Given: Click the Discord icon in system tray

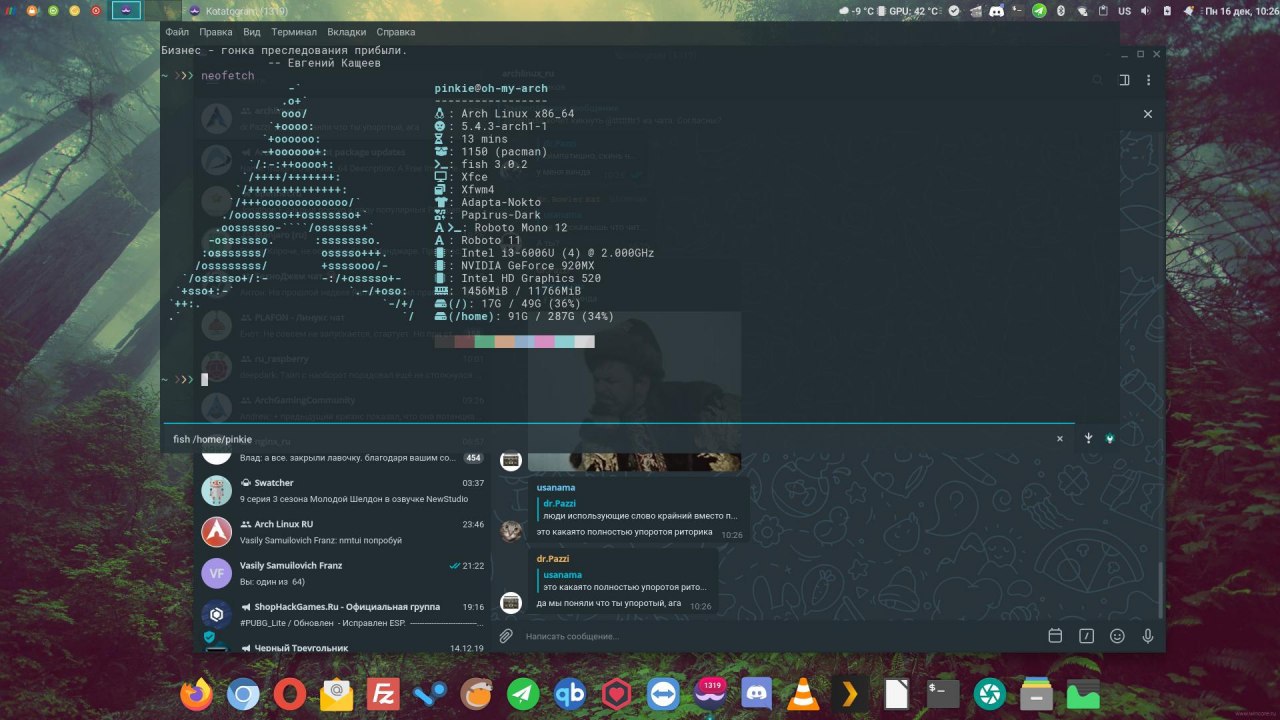Looking at the screenshot, I should tap(997, 11).
